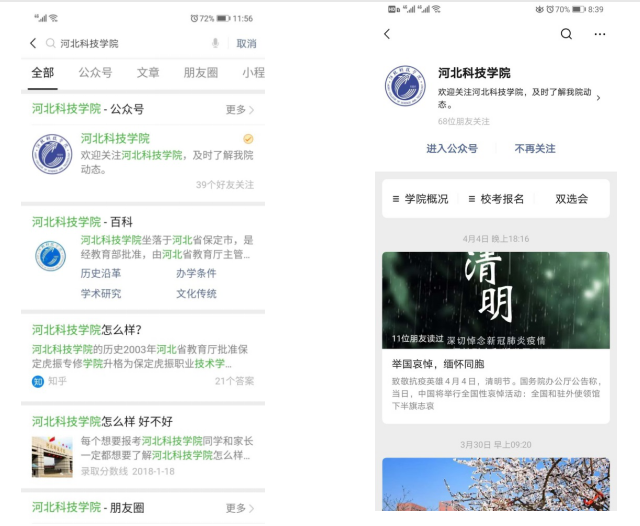Open 学术研究 encyclopedia link
Screen dimensions: 640x526
click(101, 293)
